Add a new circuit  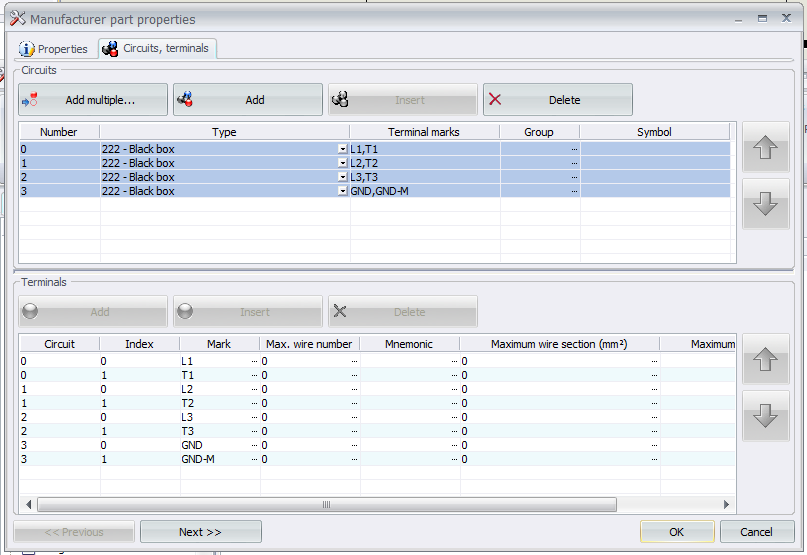pos(248,100)
